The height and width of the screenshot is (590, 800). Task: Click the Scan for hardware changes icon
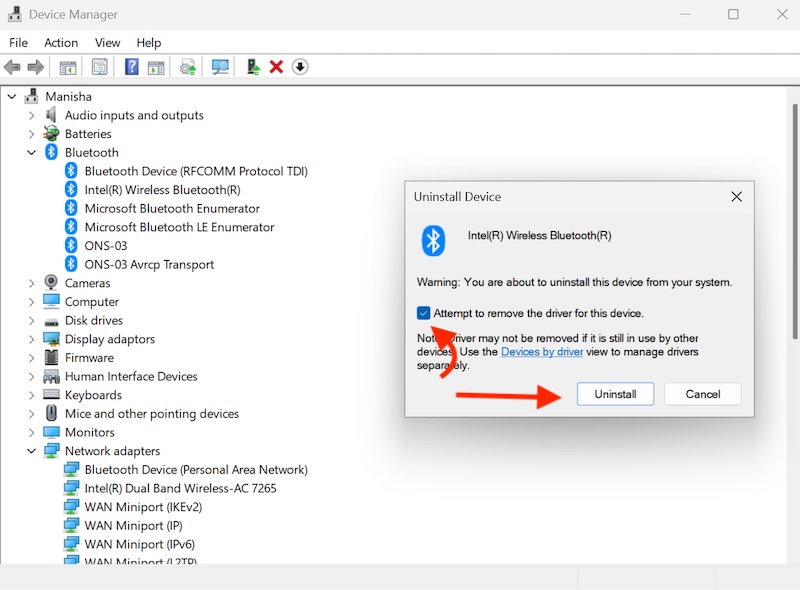click(220, 67)
